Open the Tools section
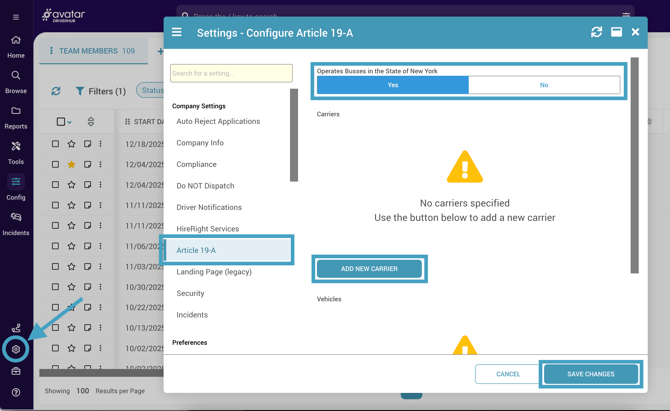Image resolution: width=670 pixels, height=411 pixels. [16, 152]
